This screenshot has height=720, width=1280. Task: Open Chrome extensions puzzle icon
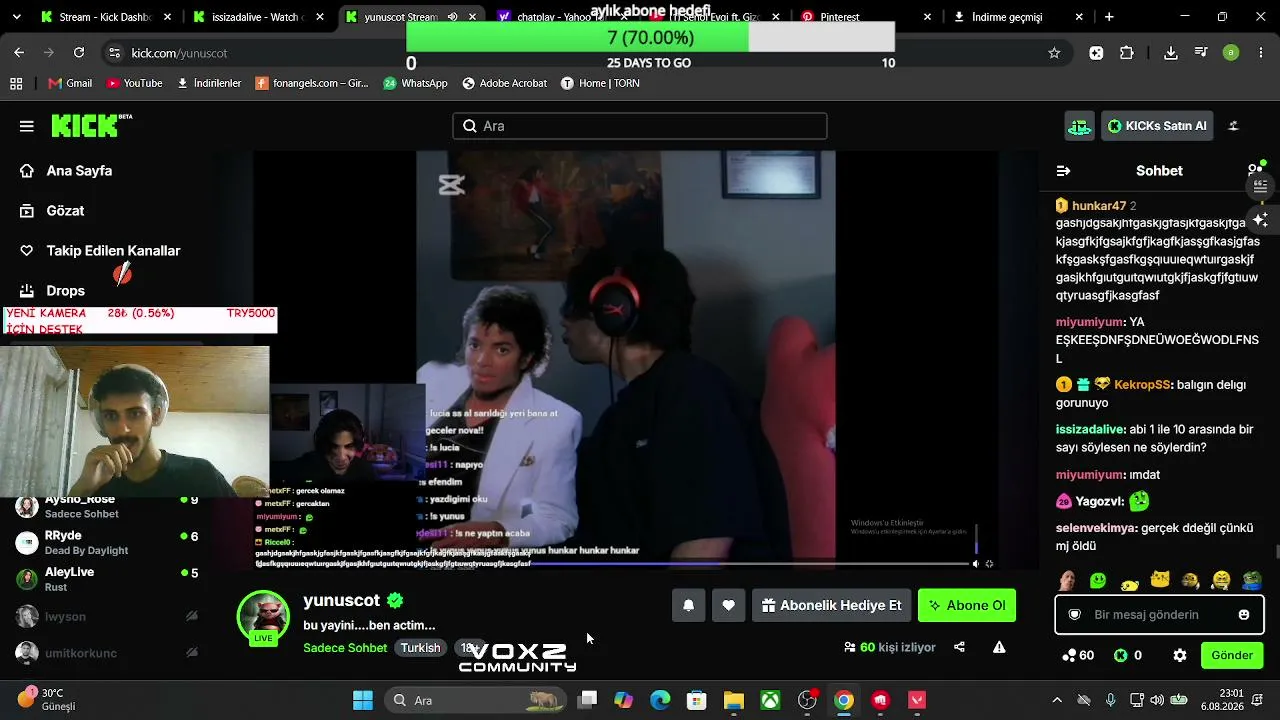(1127, 53)
